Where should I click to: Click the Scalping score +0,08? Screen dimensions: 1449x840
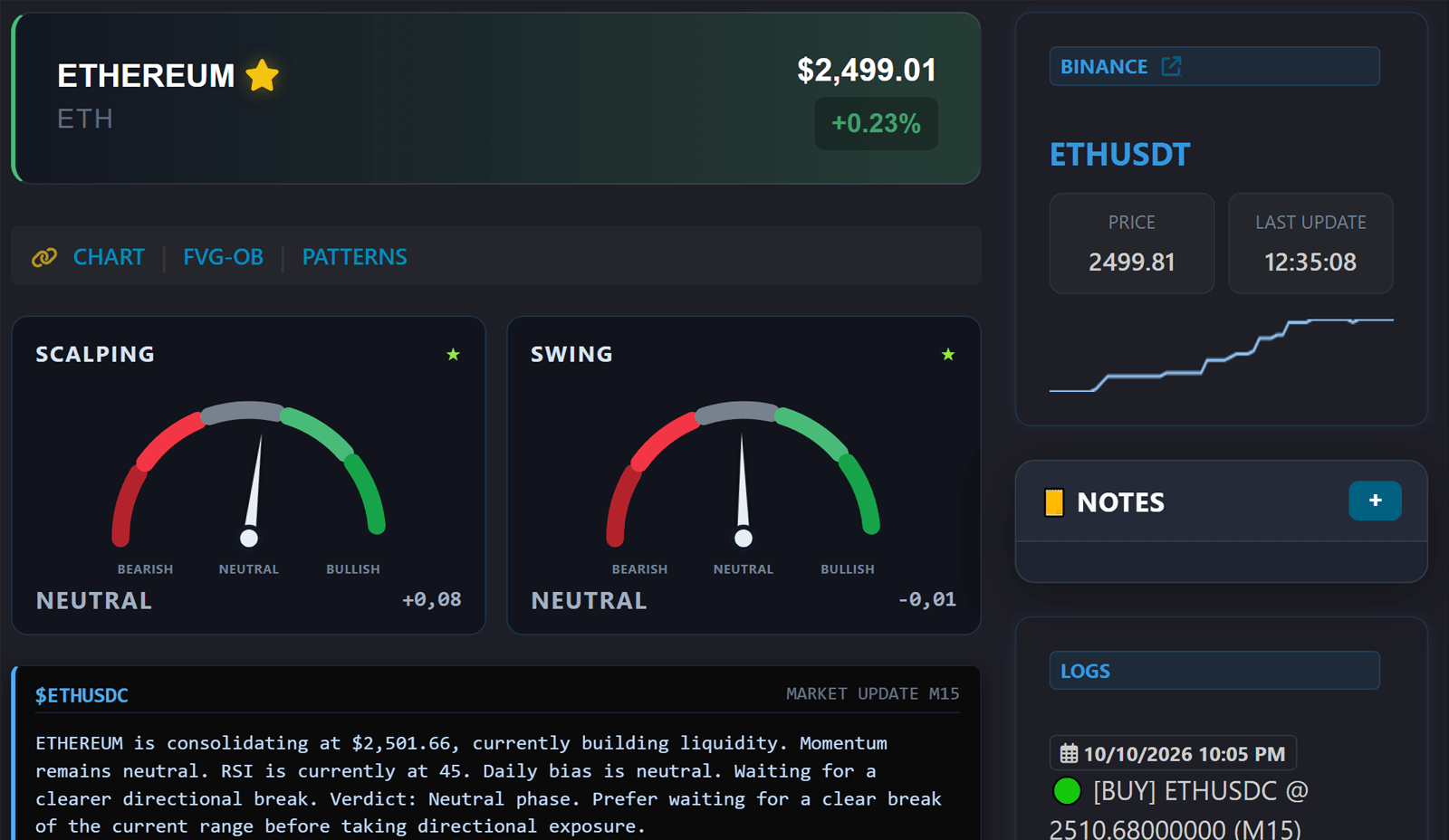(432, 599)
